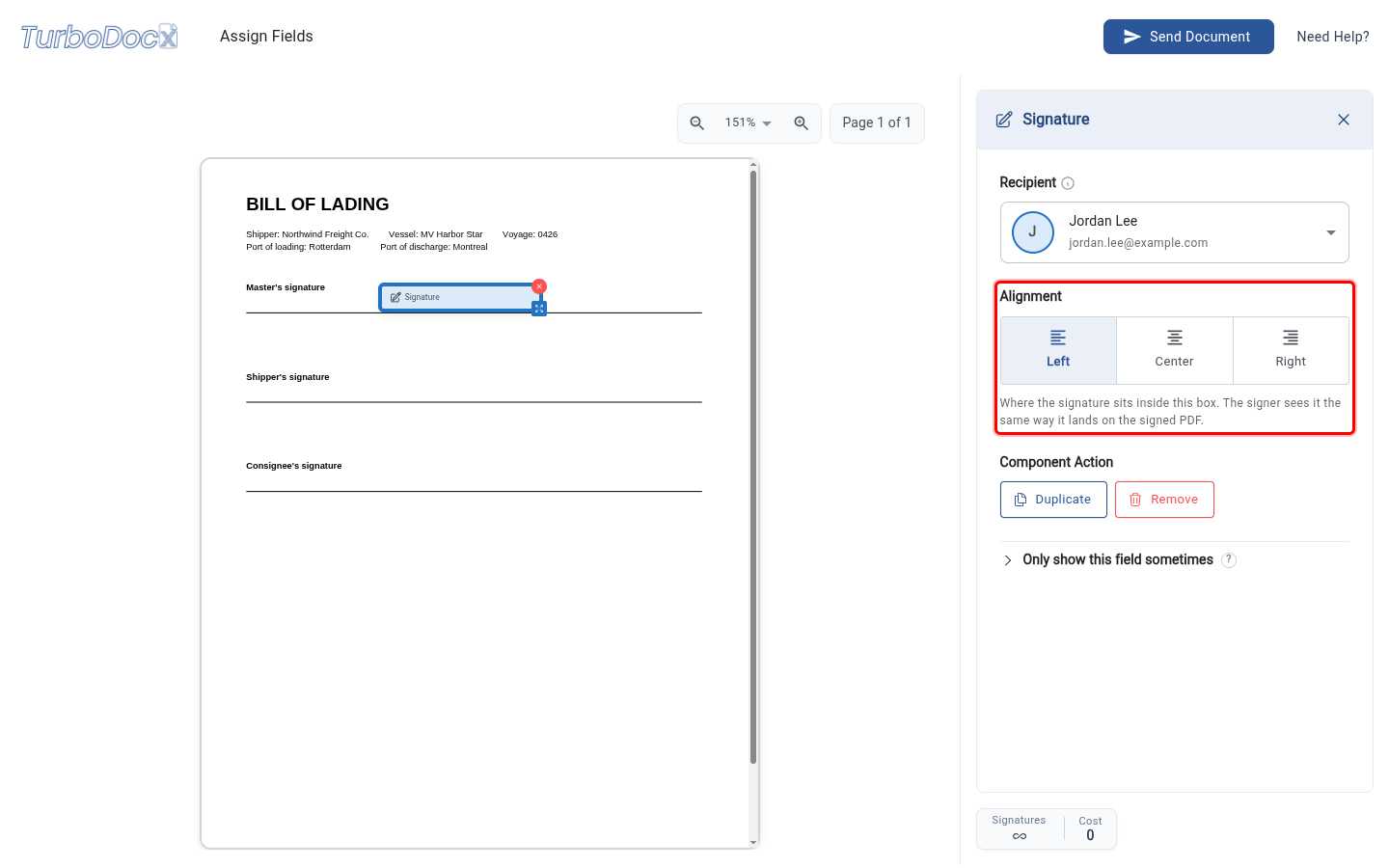Click the scrollbar up arrow
This screenshot has height=868, width=1389.
coord(753,164)
